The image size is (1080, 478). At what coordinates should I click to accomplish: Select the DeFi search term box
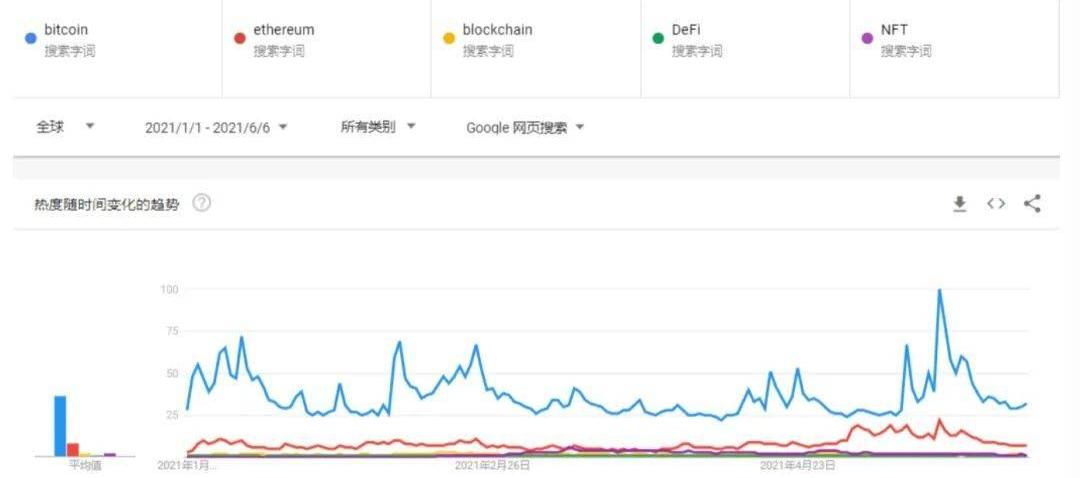click(x=745, y=48)
